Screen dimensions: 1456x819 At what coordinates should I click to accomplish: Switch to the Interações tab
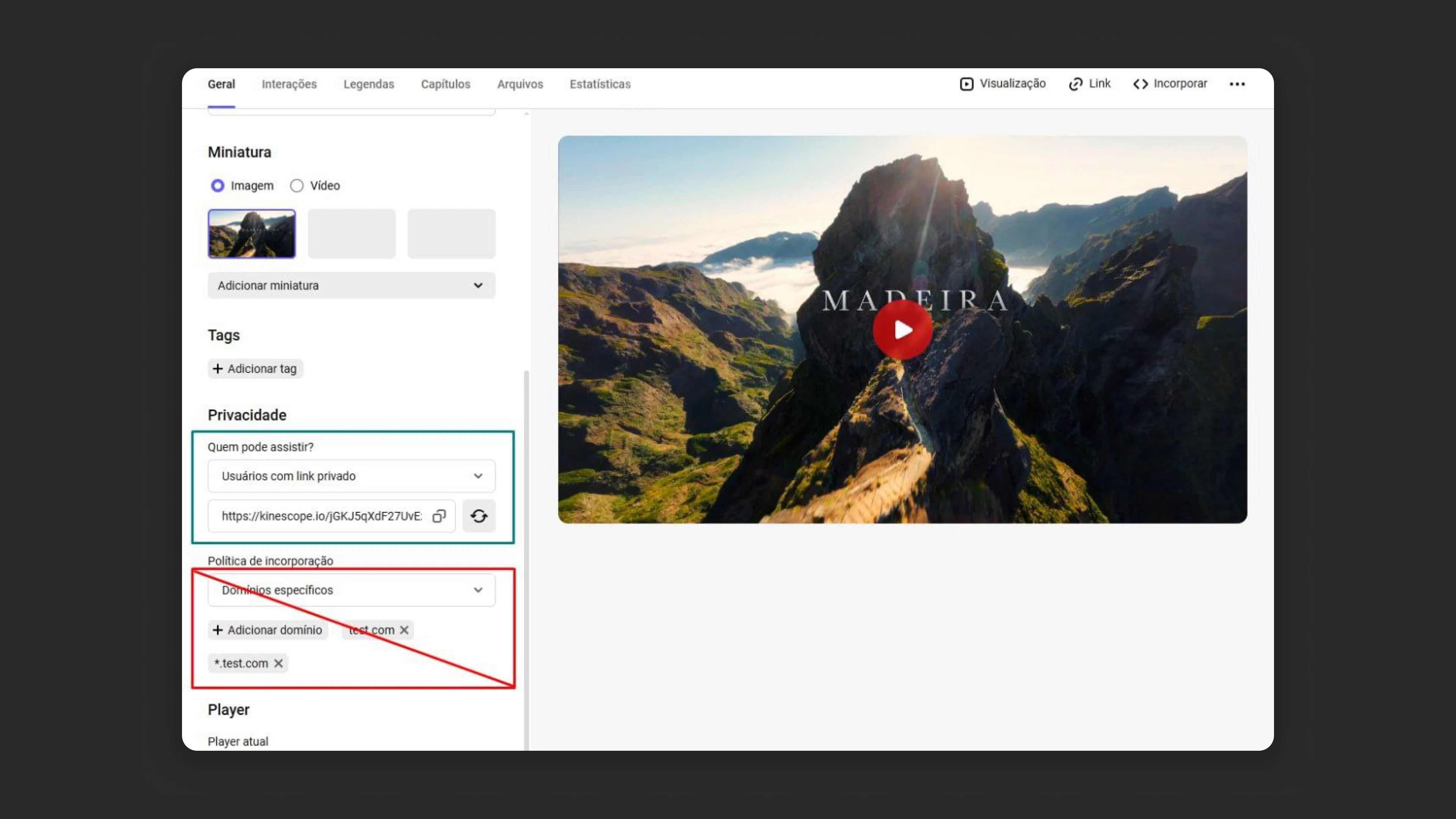289,84
